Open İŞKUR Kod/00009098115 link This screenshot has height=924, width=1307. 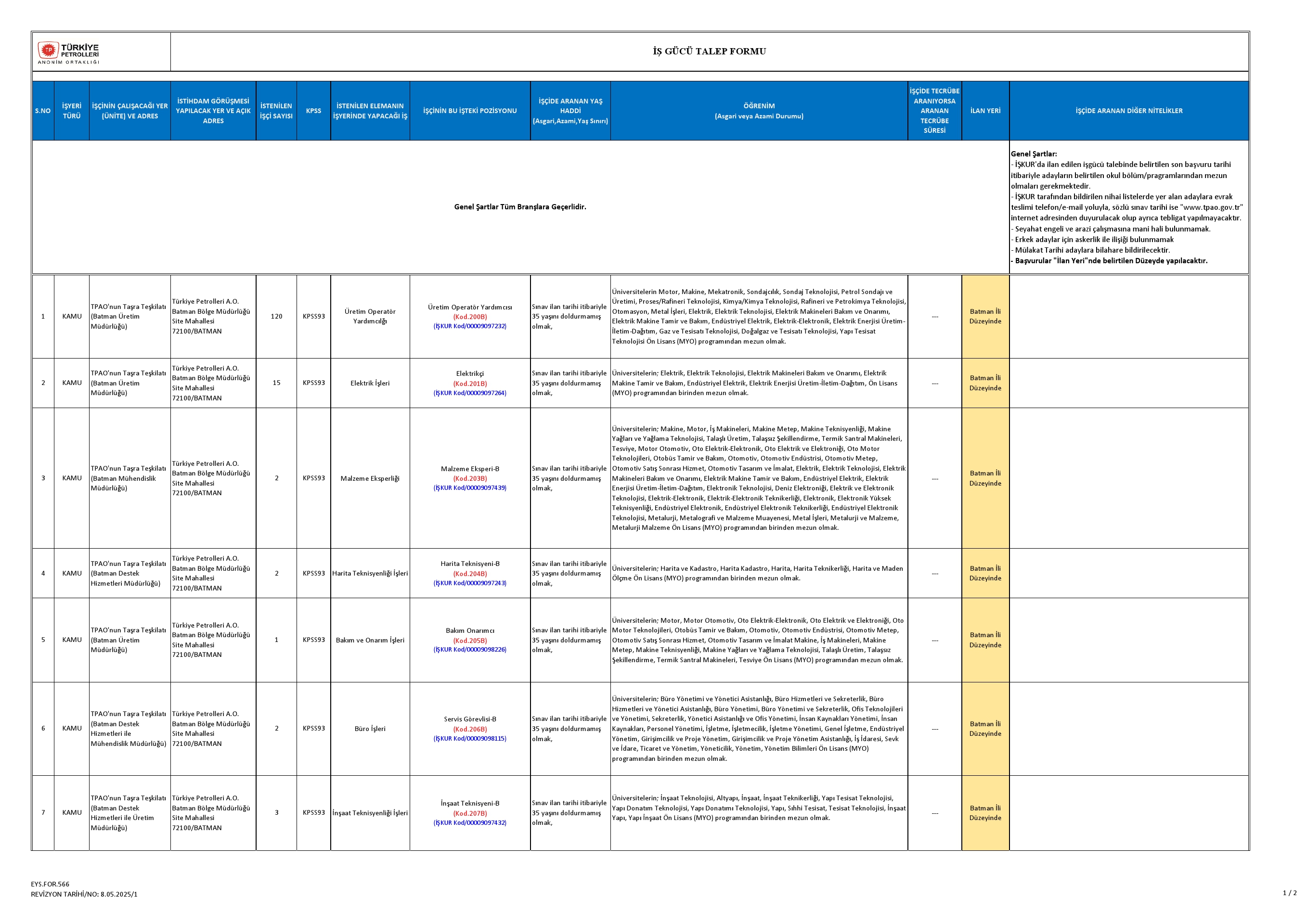pyautogui.click(x=470, y=739)
